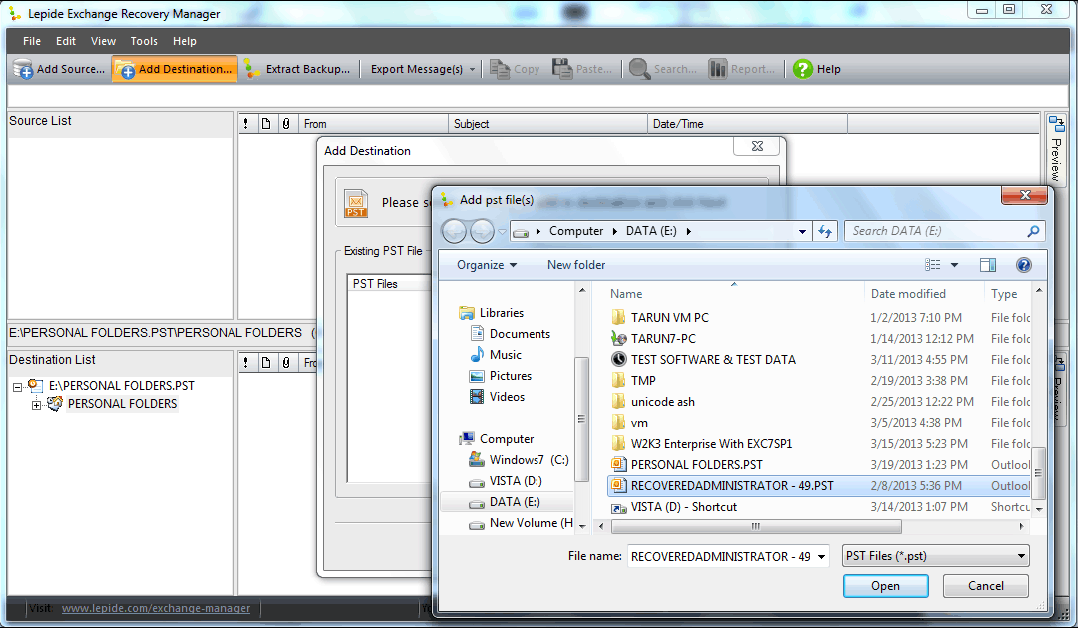Collapse the E:\PERSONAL FOLDERS.PST tree node
This screenshot has width=1078, height=628.
[x=17, y=387]
